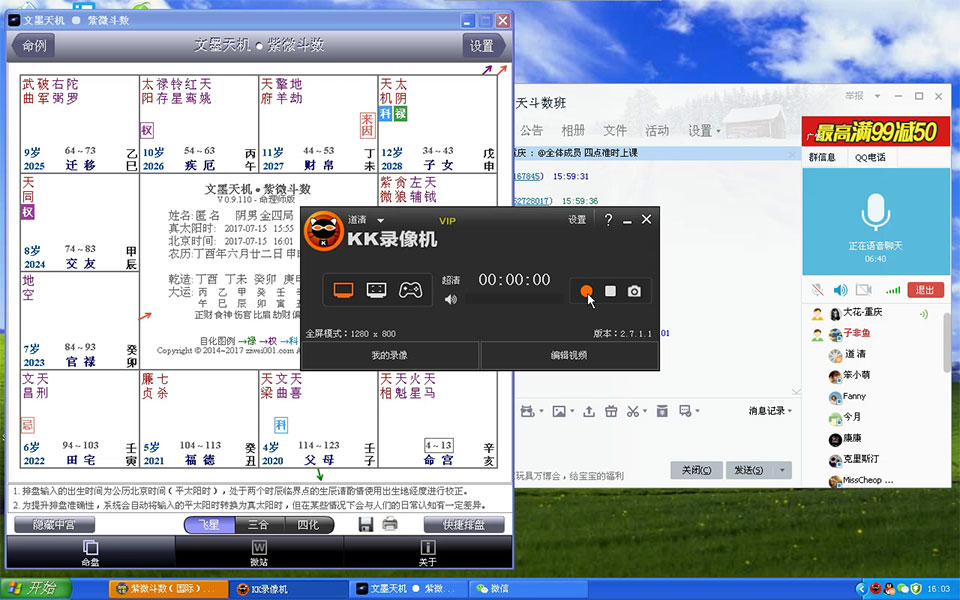
Task: Save the chart with floppy disk icon
Action: [x=366, y=524]
